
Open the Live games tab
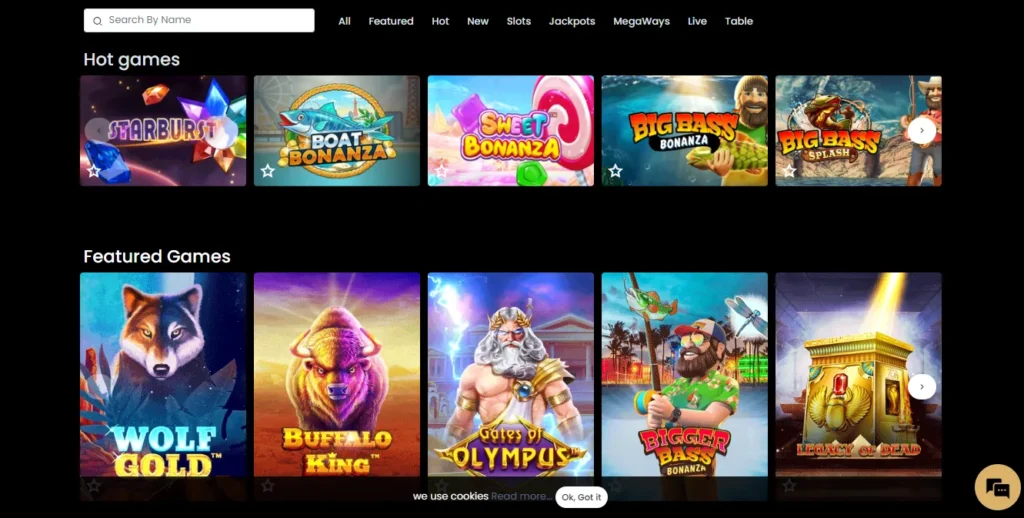pos(697,21)
